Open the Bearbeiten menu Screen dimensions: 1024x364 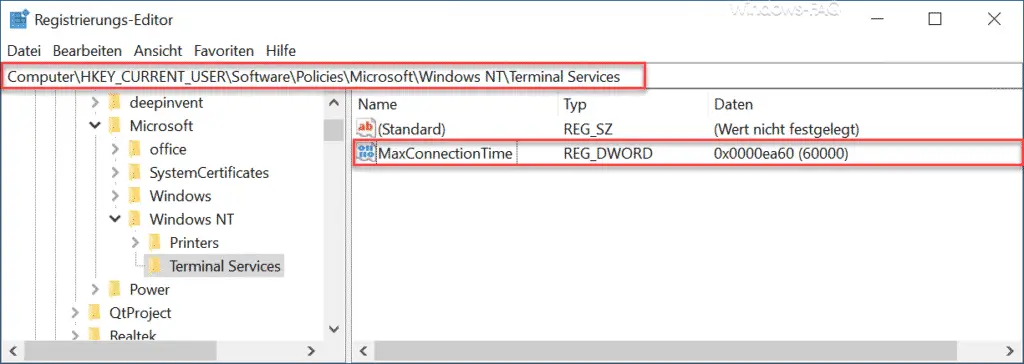click(87, 50)
